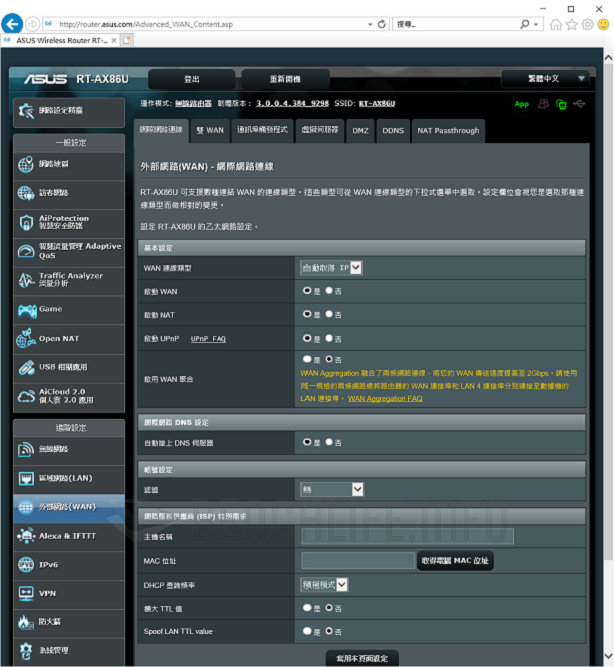Open language selector dropdown
The width and height of the screenshot is (614, 667).
[x=546, y=79]
